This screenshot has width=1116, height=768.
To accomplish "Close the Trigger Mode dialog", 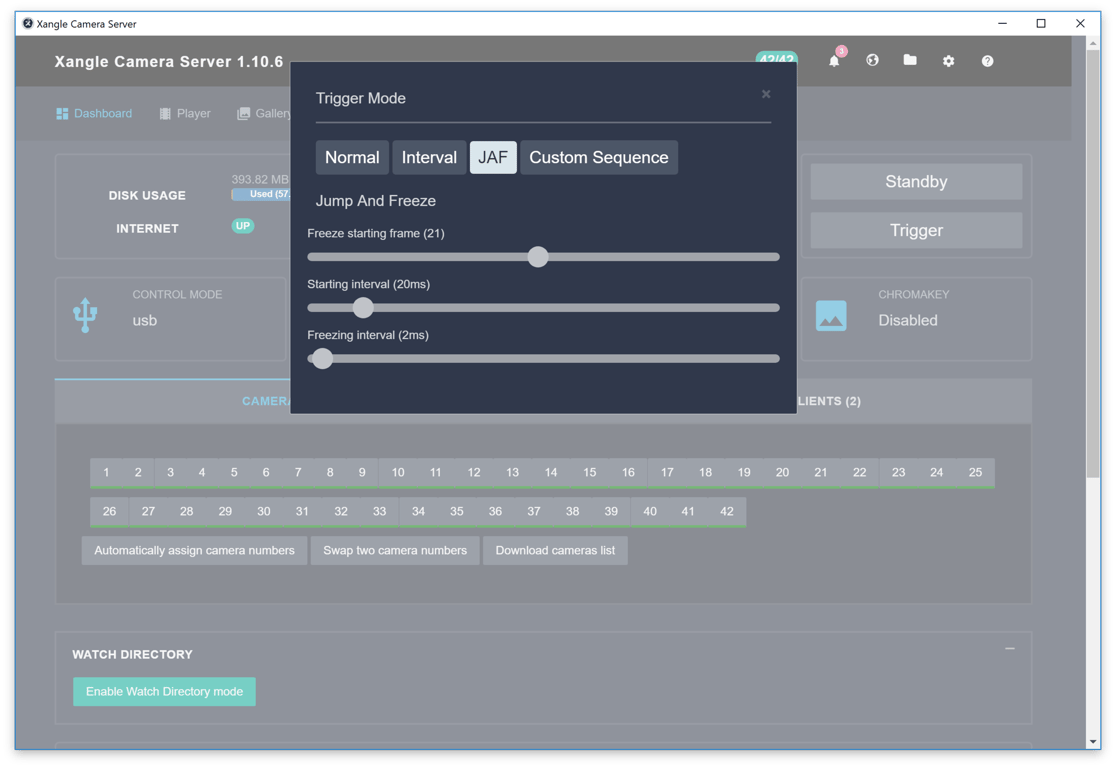I will click(x=766, y=94).
